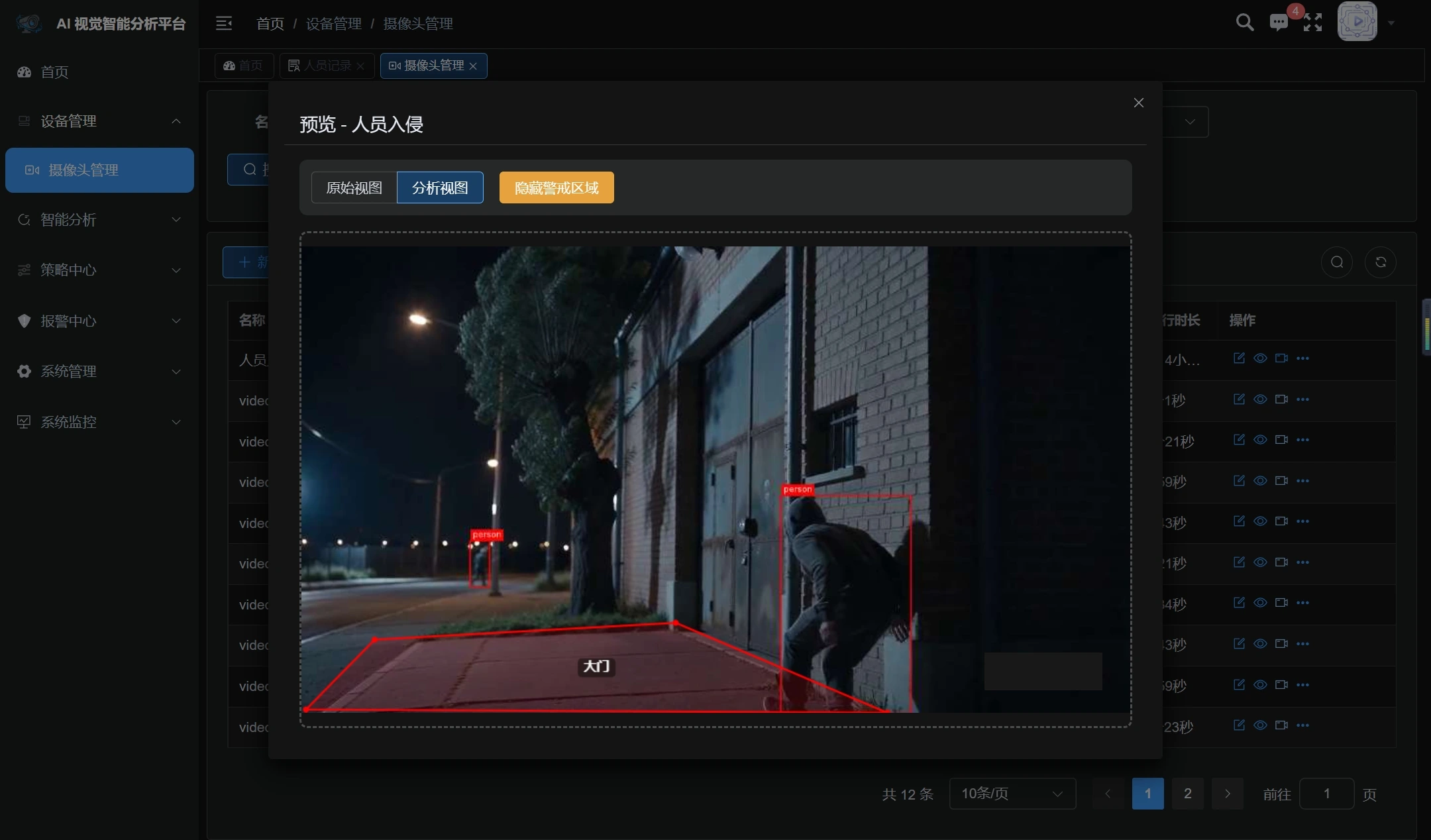Open the 10条/页 page size dropdown
The image size is (1431, 840).
1012,794
